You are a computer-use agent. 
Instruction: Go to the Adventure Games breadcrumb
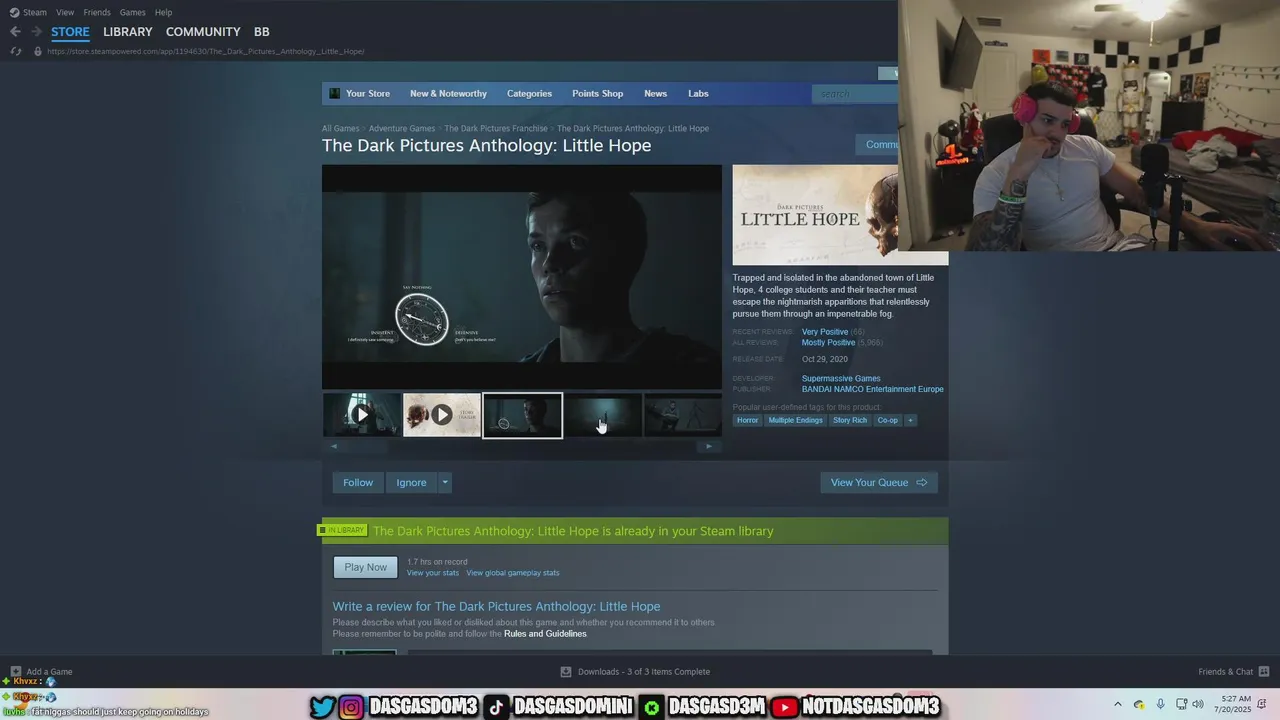(401, 128)
